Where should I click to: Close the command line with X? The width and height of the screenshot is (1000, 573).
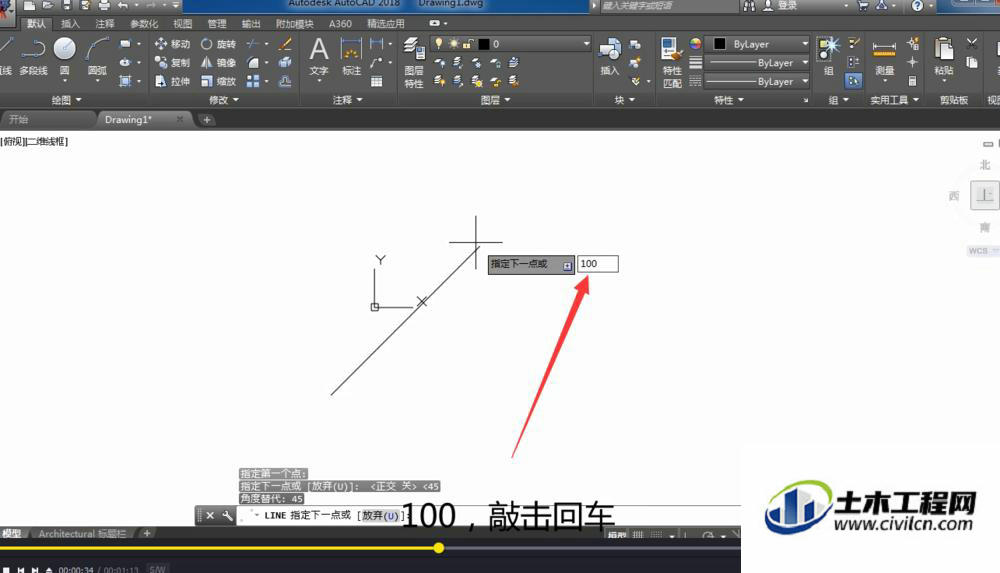tap(210, 516)
